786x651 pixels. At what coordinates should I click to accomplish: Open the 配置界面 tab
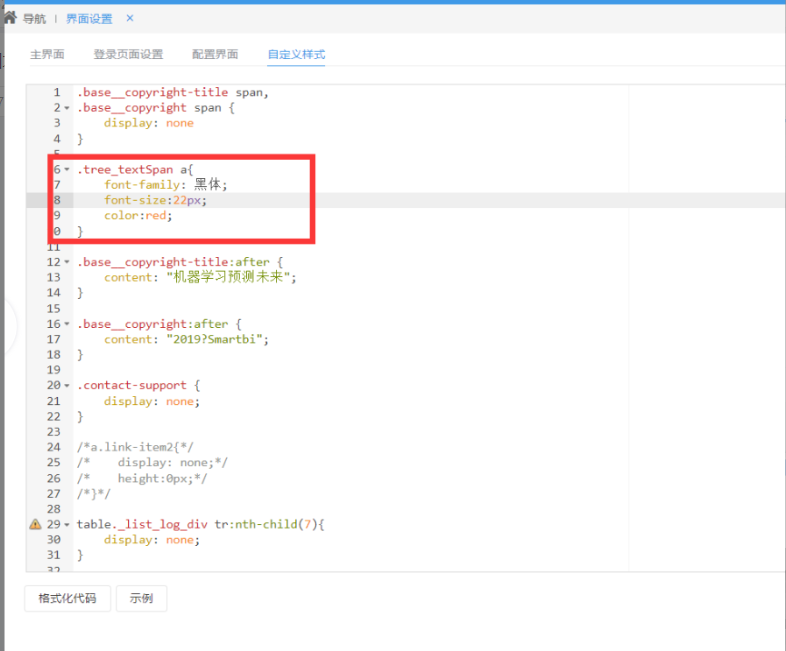click(215, 54)
